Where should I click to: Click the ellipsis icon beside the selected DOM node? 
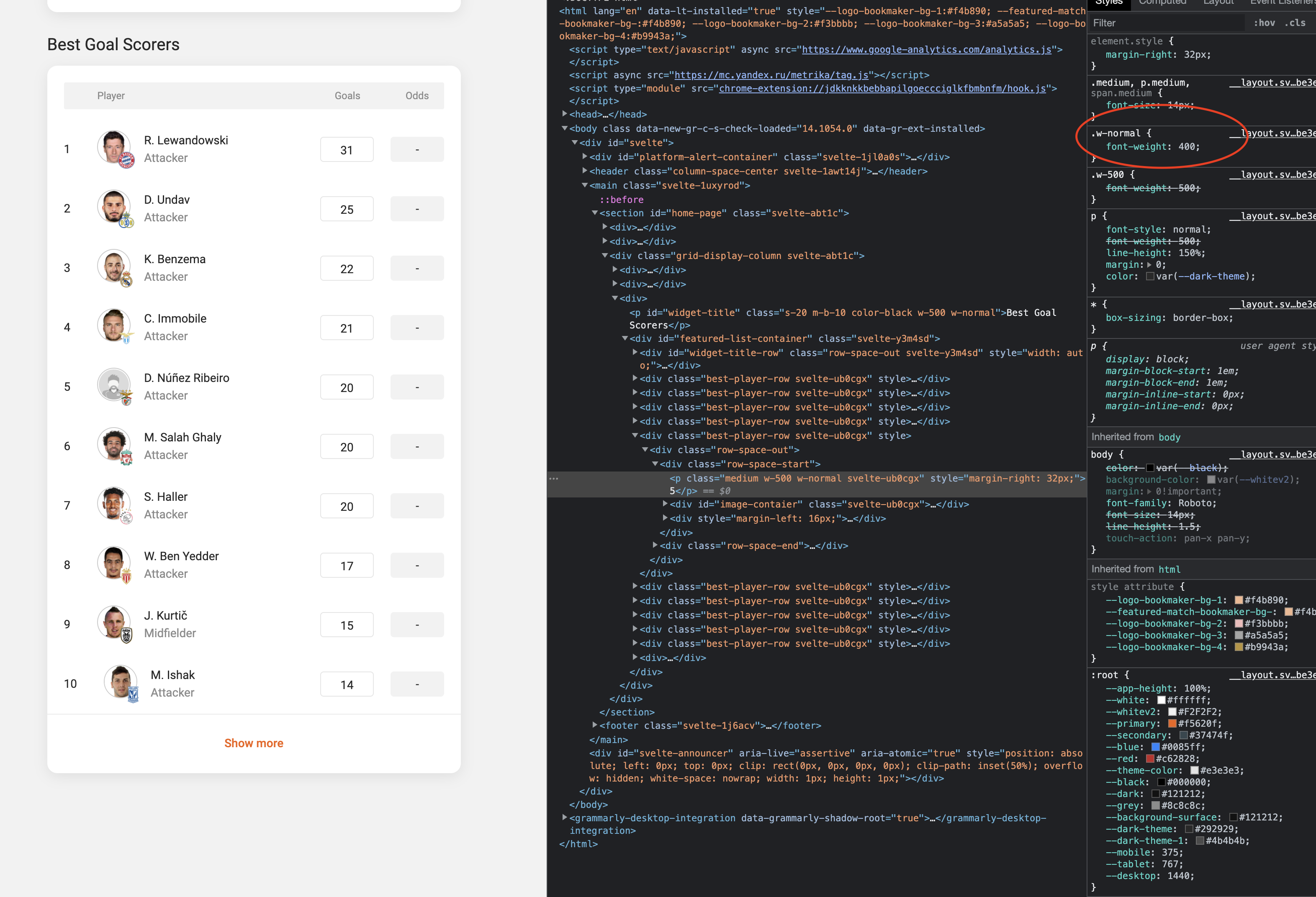[x=554, y=479]
